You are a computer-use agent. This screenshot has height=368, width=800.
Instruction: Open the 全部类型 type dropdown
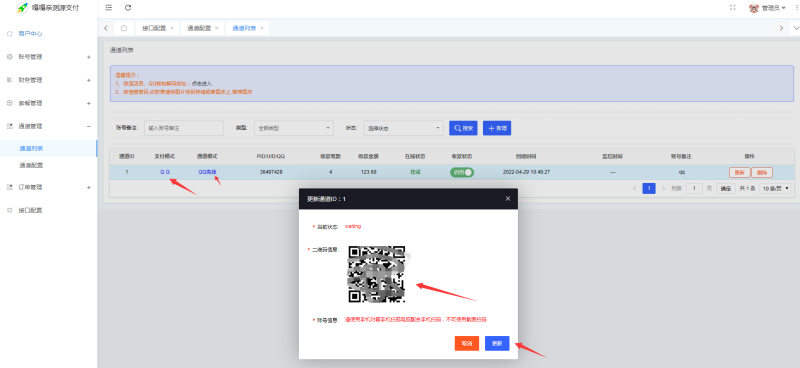[x=294, y=128]
